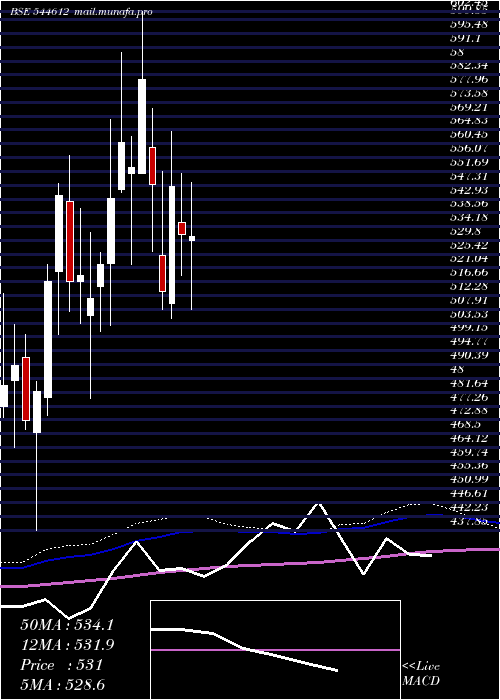Click the mail.munafa.pro watermark text

click(x=112, y=12)
